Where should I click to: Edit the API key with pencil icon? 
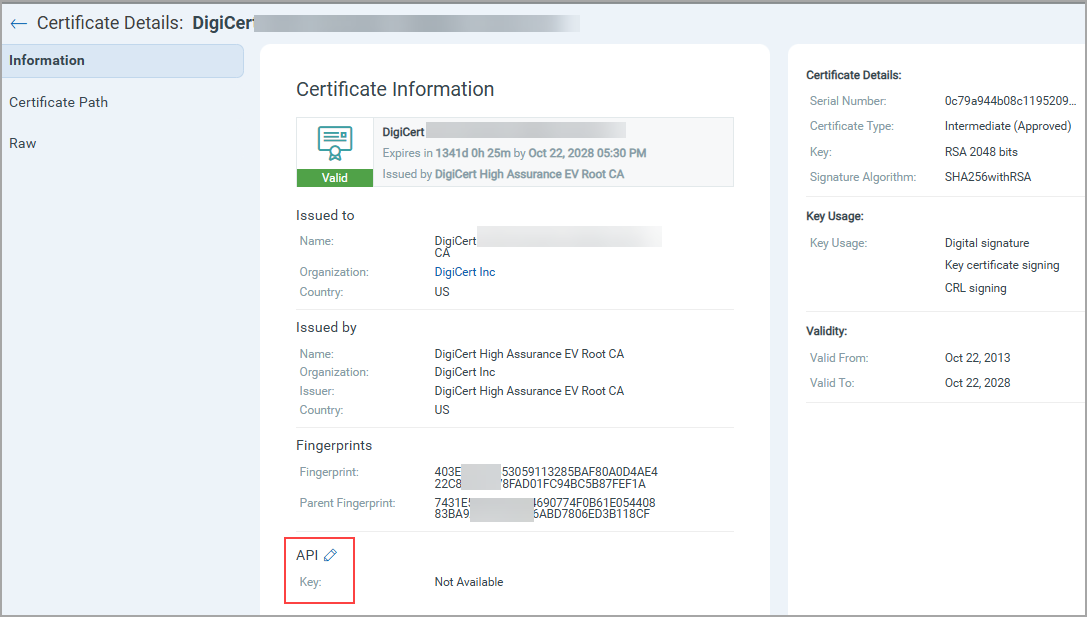pos(331,555)
